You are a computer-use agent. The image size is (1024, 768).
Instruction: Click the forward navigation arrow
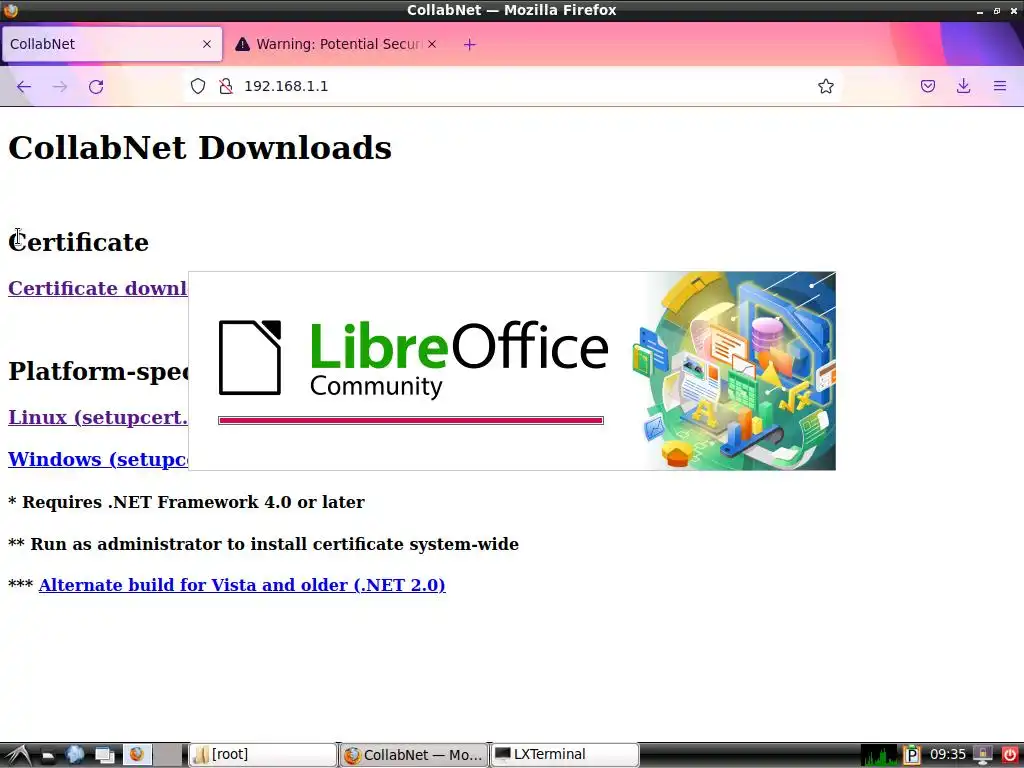(60, 87)
